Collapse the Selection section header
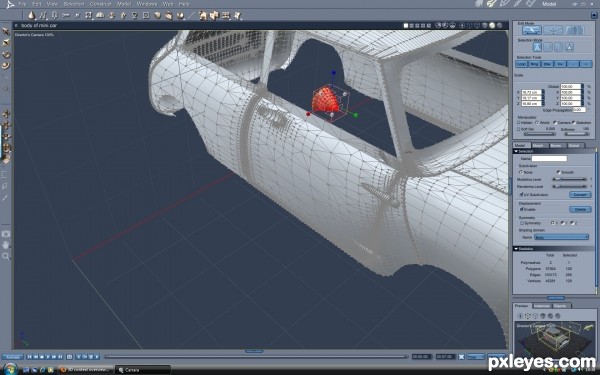This screenshot has height=375, width=600. [554, 151]
